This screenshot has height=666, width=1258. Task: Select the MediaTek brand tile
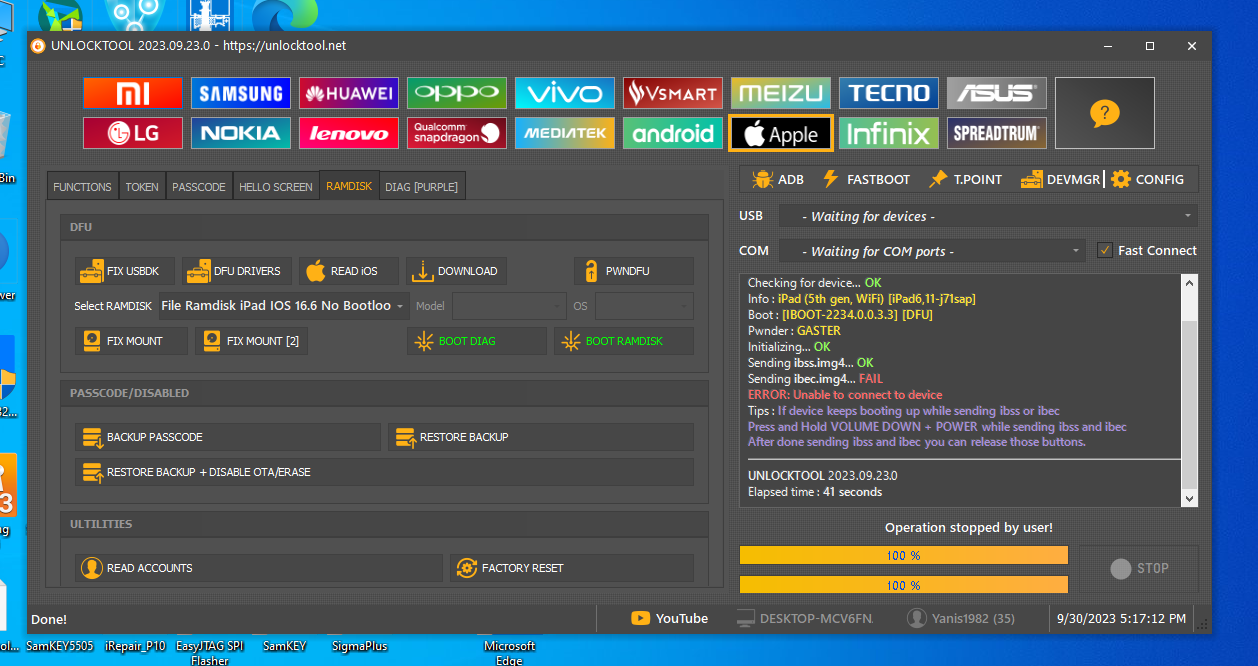pos(565,133)
